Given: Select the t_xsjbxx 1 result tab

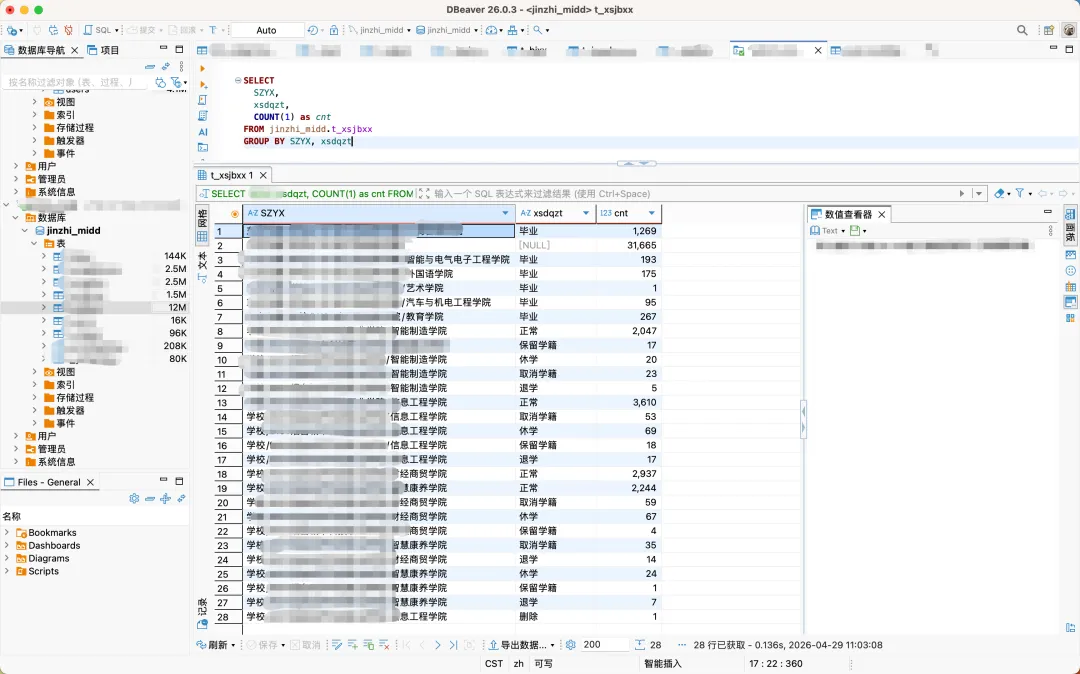Looking at the screenshot, I should (231, 176).
